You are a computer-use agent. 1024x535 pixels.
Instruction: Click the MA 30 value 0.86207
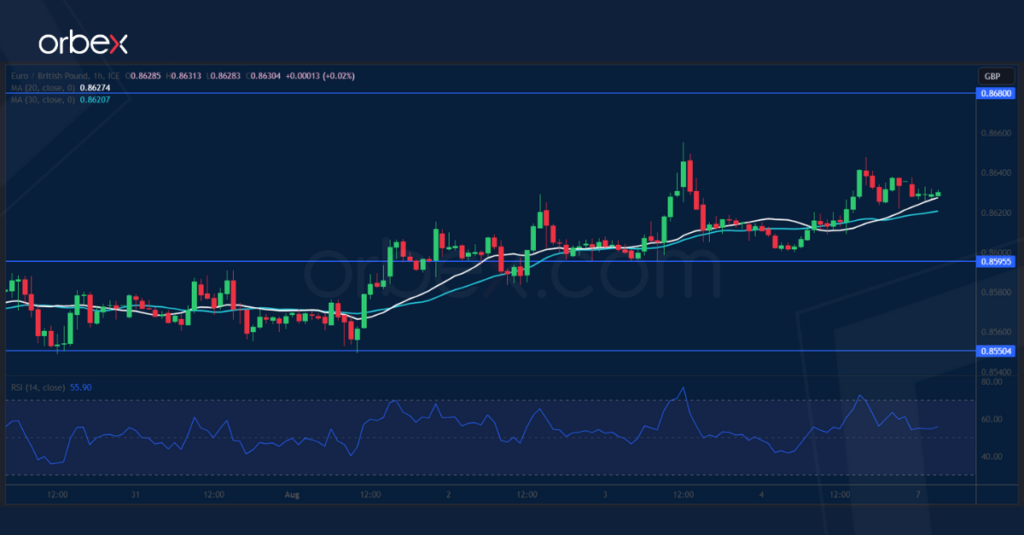[x=96, y=100]
